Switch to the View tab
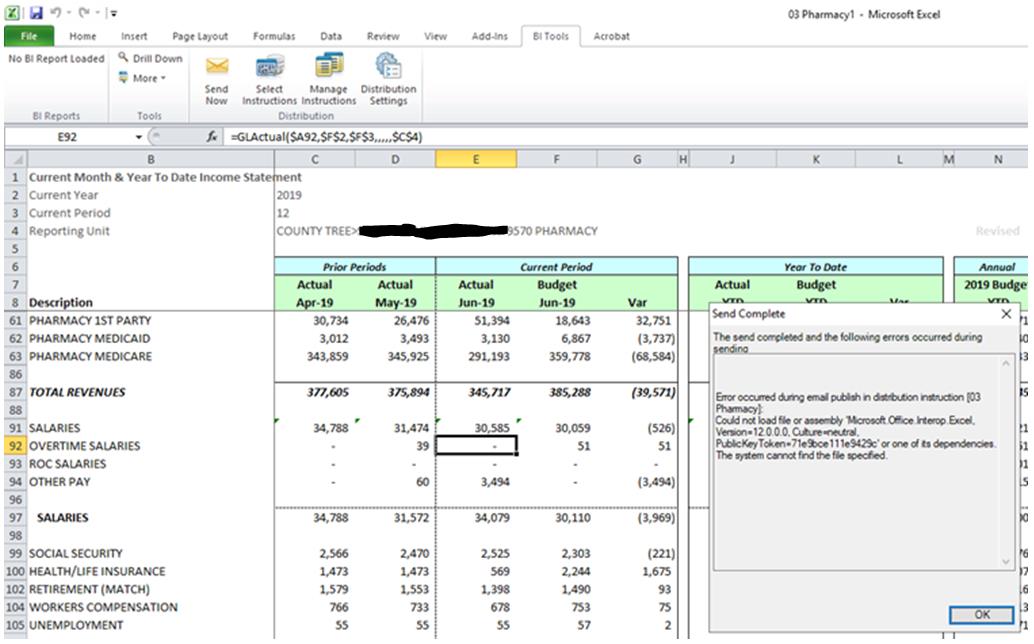This screenshot has height=644, width=1034. coord(435,36)
